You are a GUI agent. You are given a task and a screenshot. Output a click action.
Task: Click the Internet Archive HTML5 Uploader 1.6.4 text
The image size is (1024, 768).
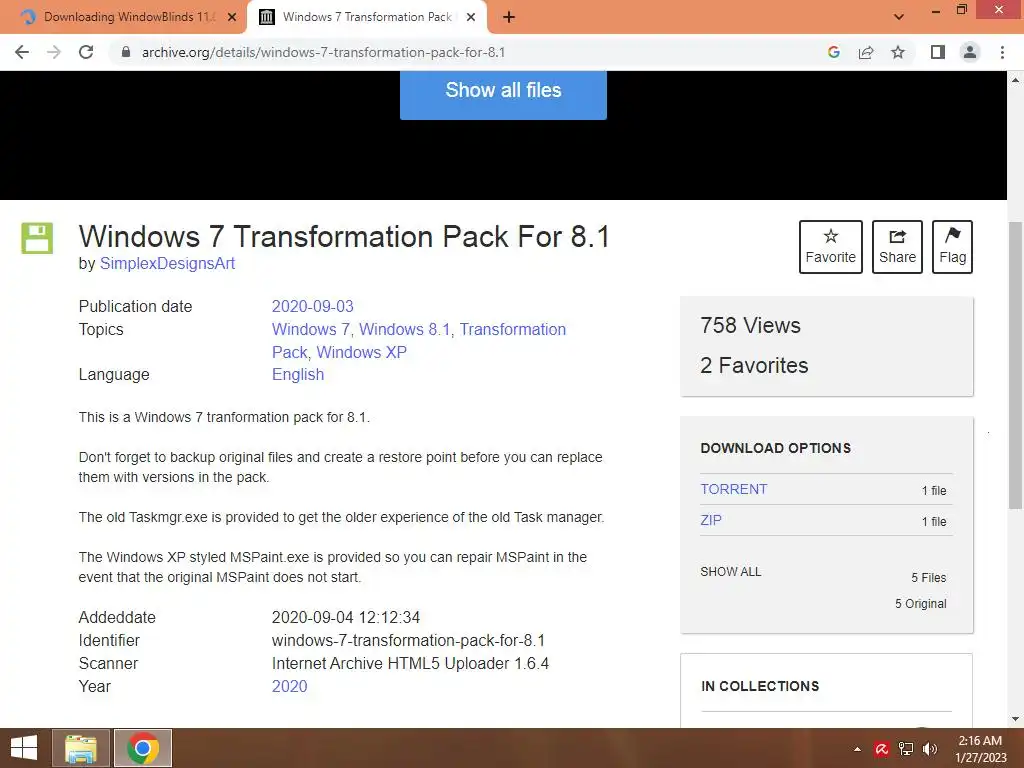(x=410, y=664)
